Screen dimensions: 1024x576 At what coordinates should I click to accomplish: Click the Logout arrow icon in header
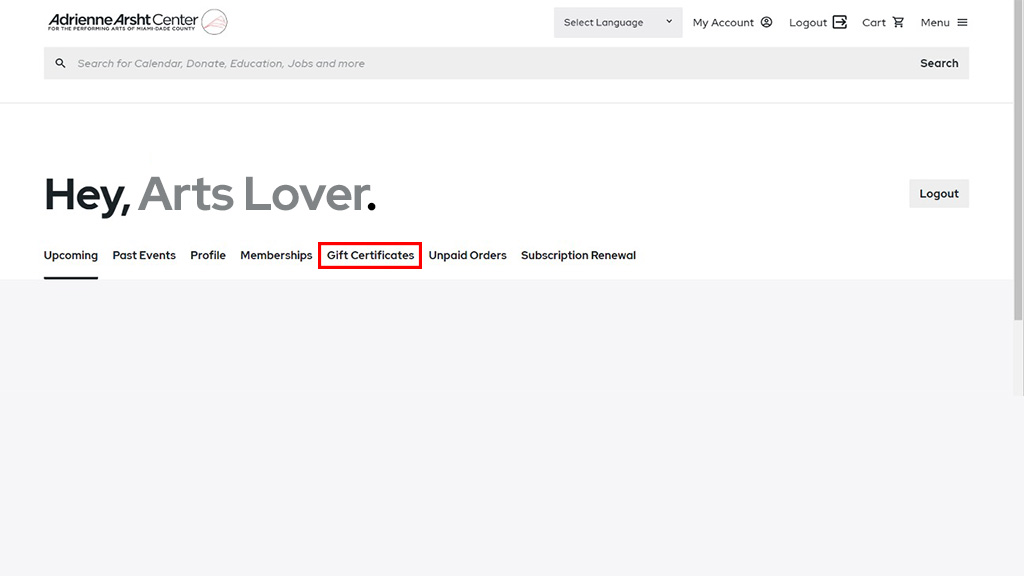(840, 22)
